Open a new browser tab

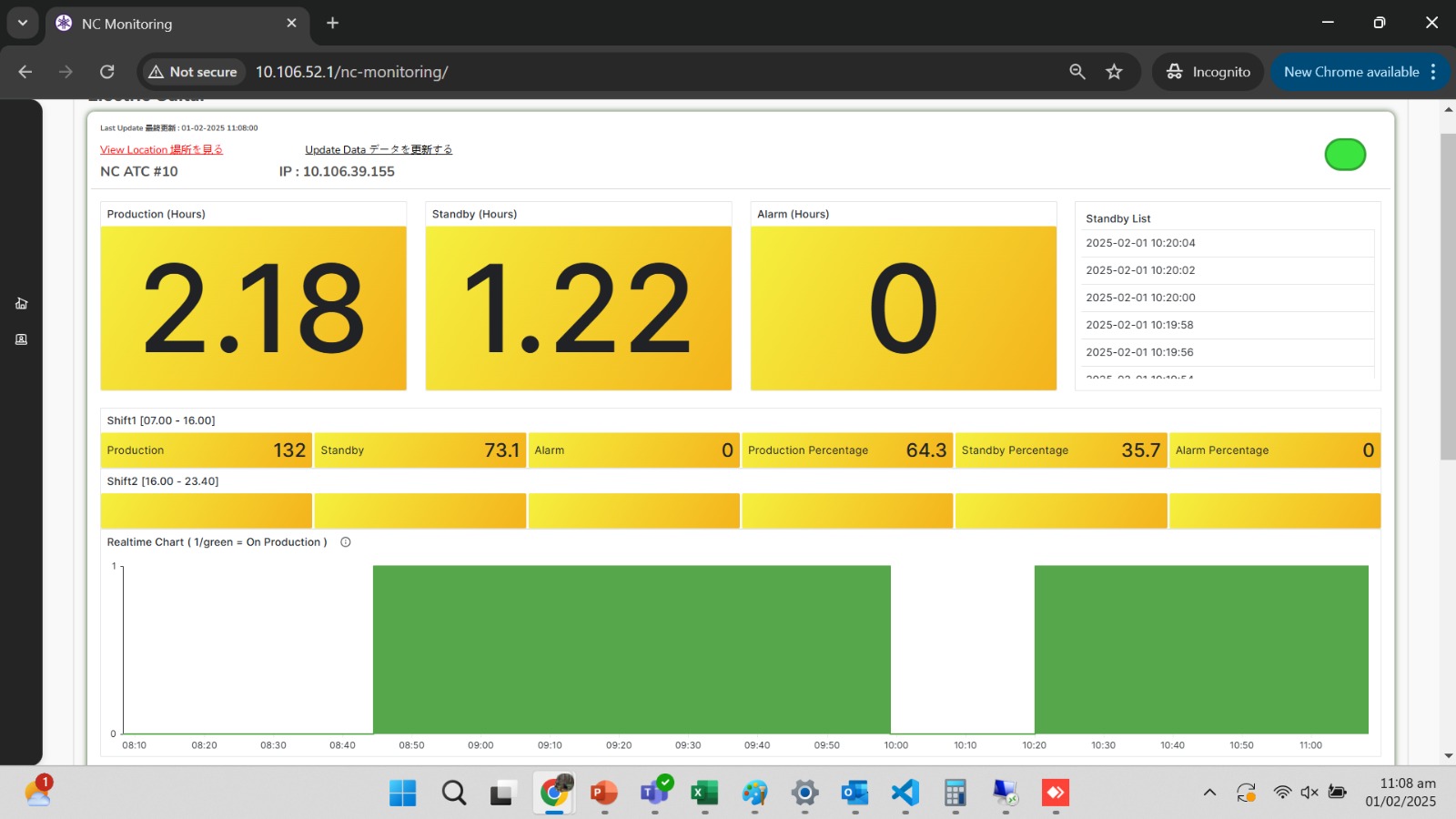click(333, 23)
